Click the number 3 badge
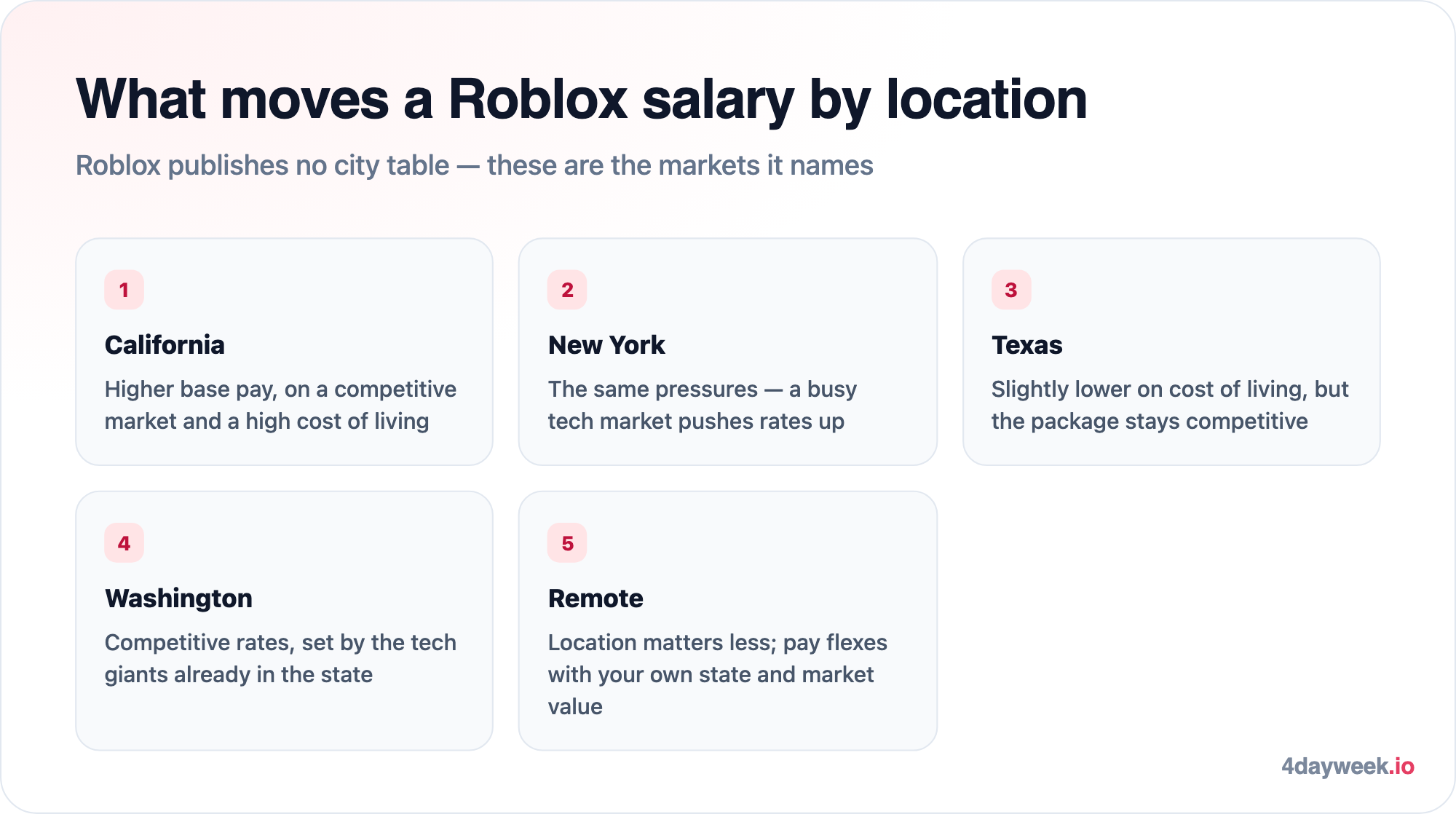 pyautogui.click(x=1011, y=290)
